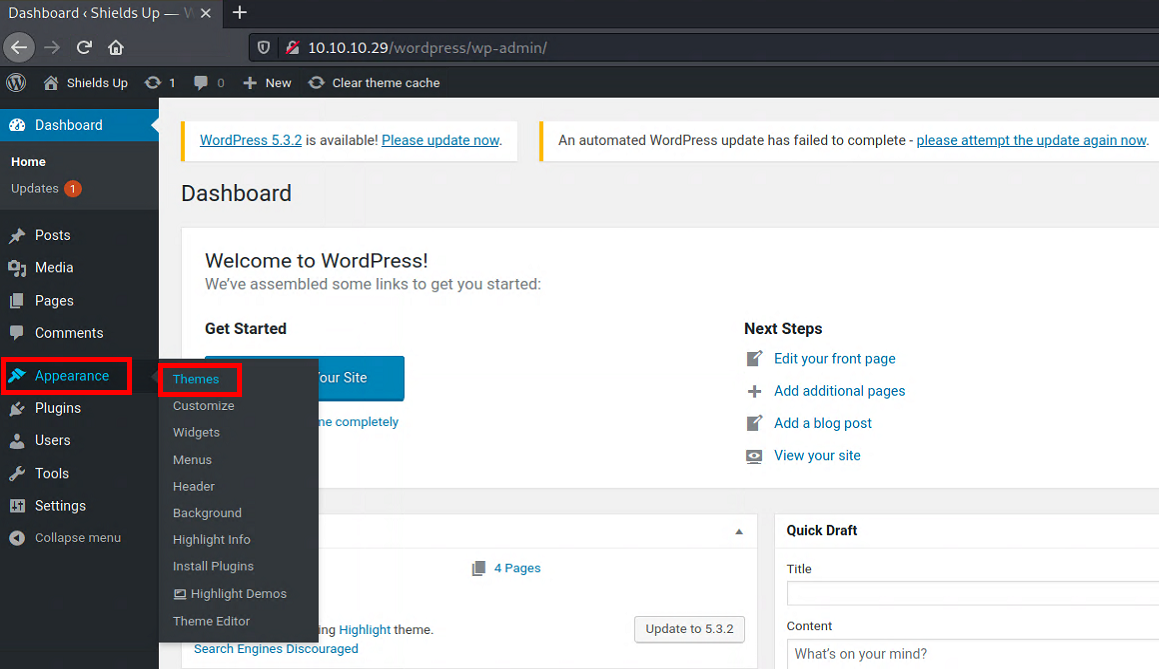Click the browser address bar URL
This screenshot has height=669, width=1159.
click(427, 47)
